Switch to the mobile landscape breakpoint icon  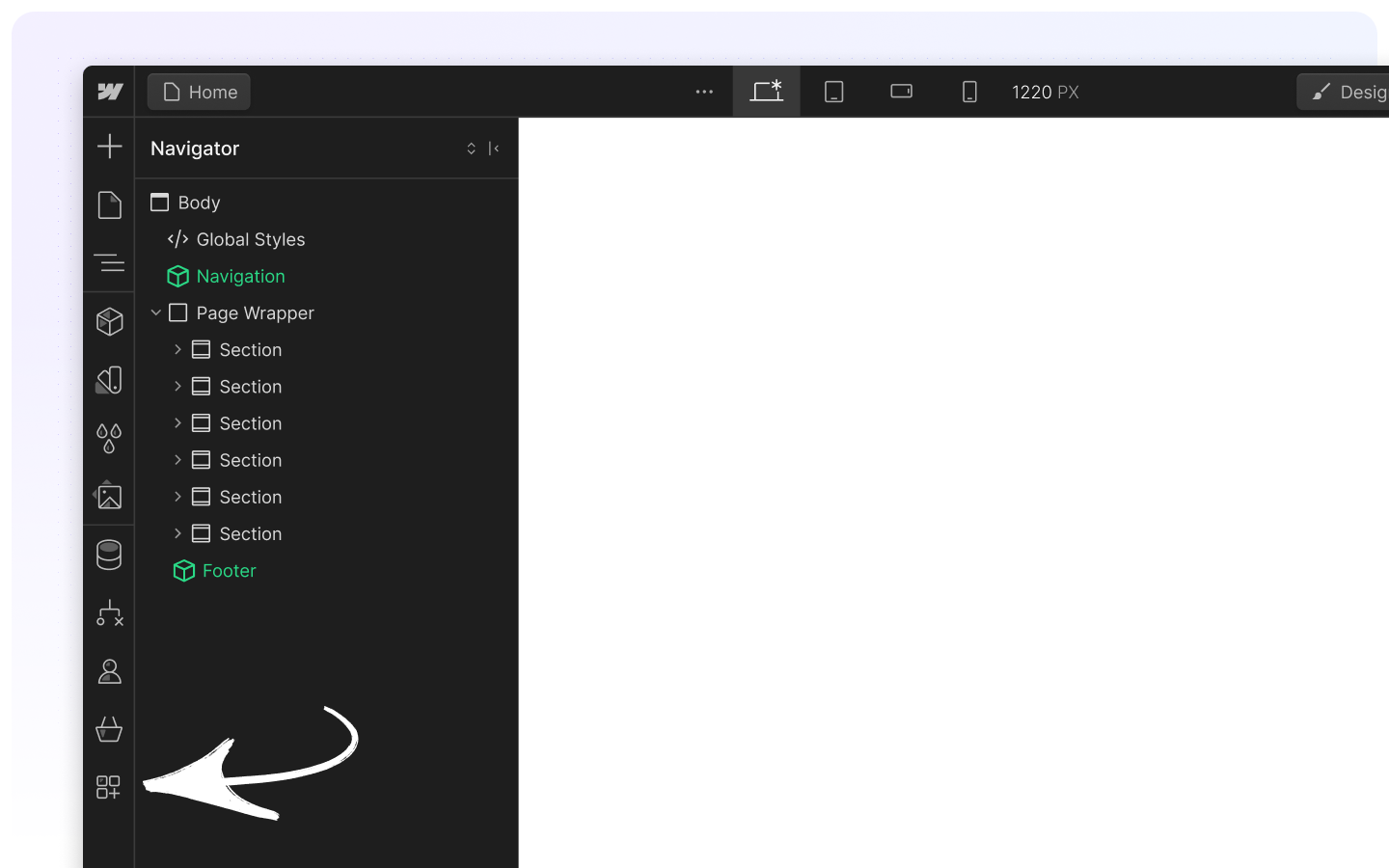coord(902,92)
